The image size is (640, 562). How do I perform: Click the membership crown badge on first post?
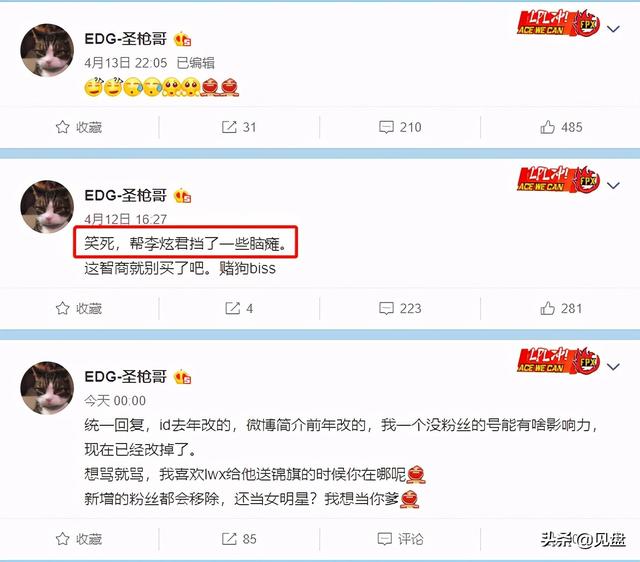[182, 39]
